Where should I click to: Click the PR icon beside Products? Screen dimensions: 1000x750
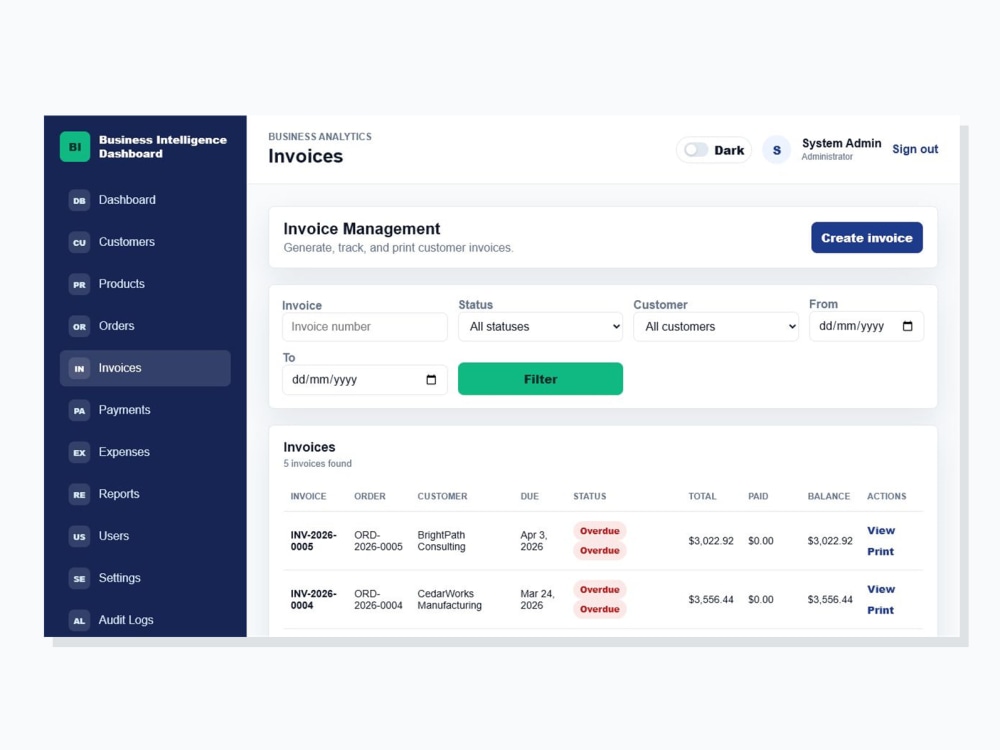(x=79, y=284)
